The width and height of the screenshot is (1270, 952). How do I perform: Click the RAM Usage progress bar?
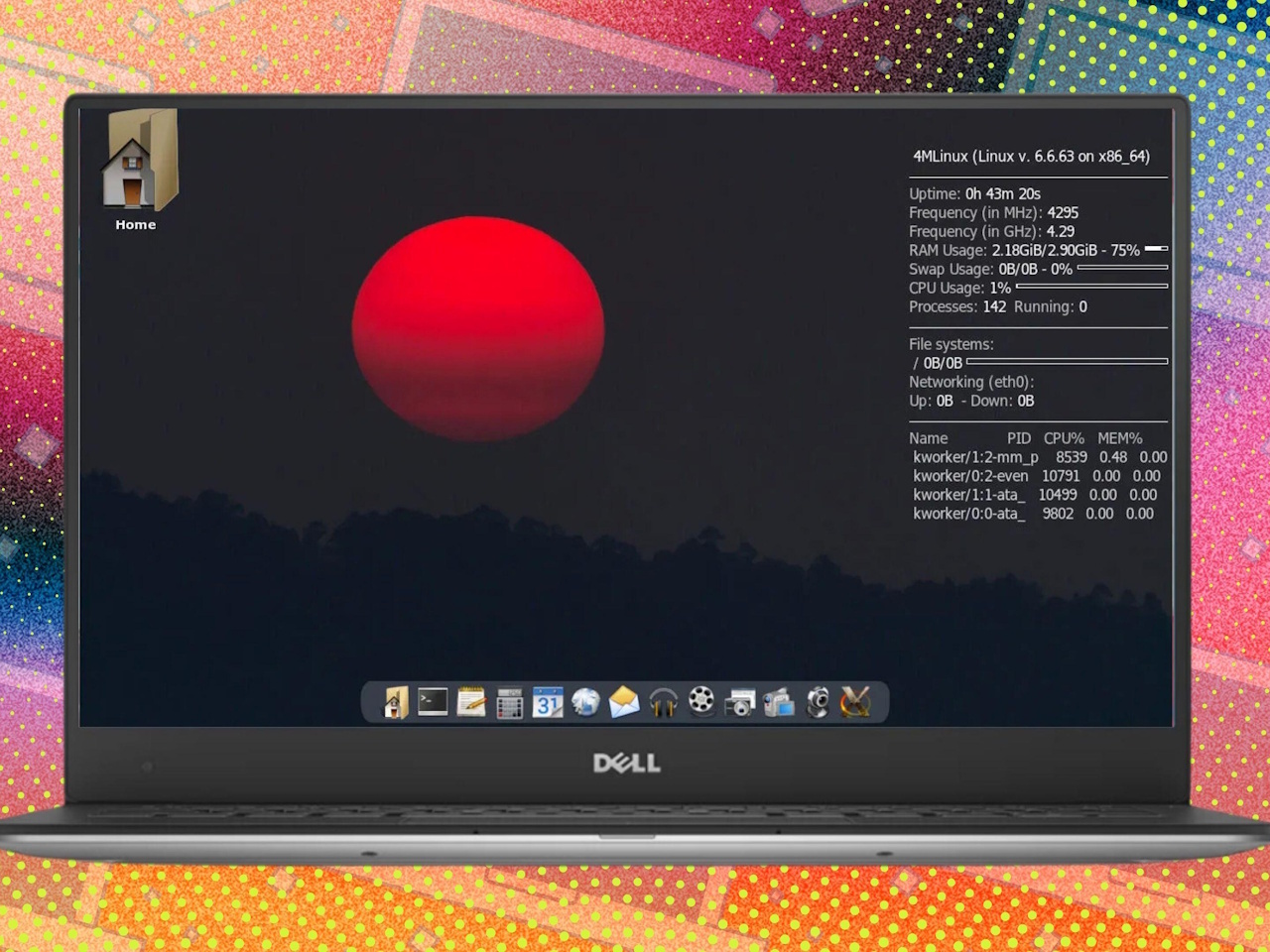pos(1154,250)
